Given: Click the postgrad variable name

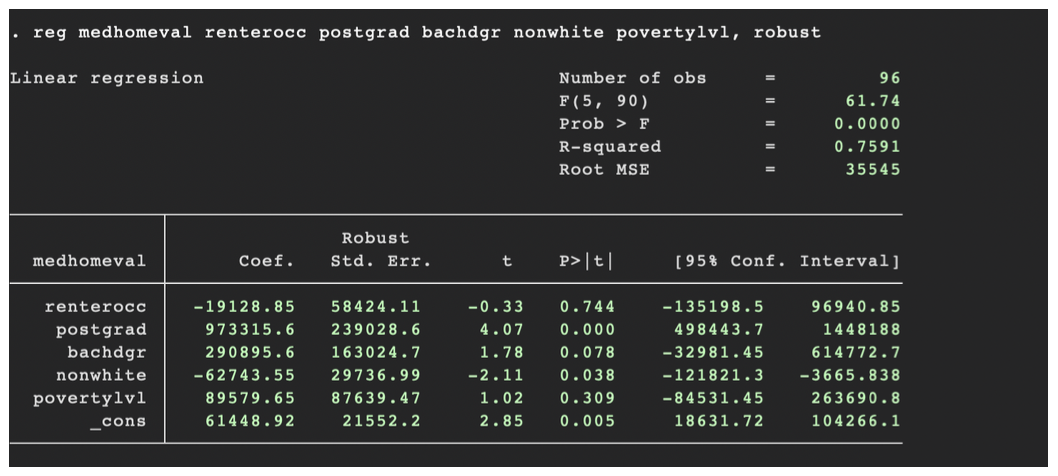Looking at the screenshot, I should coord(101,329).
